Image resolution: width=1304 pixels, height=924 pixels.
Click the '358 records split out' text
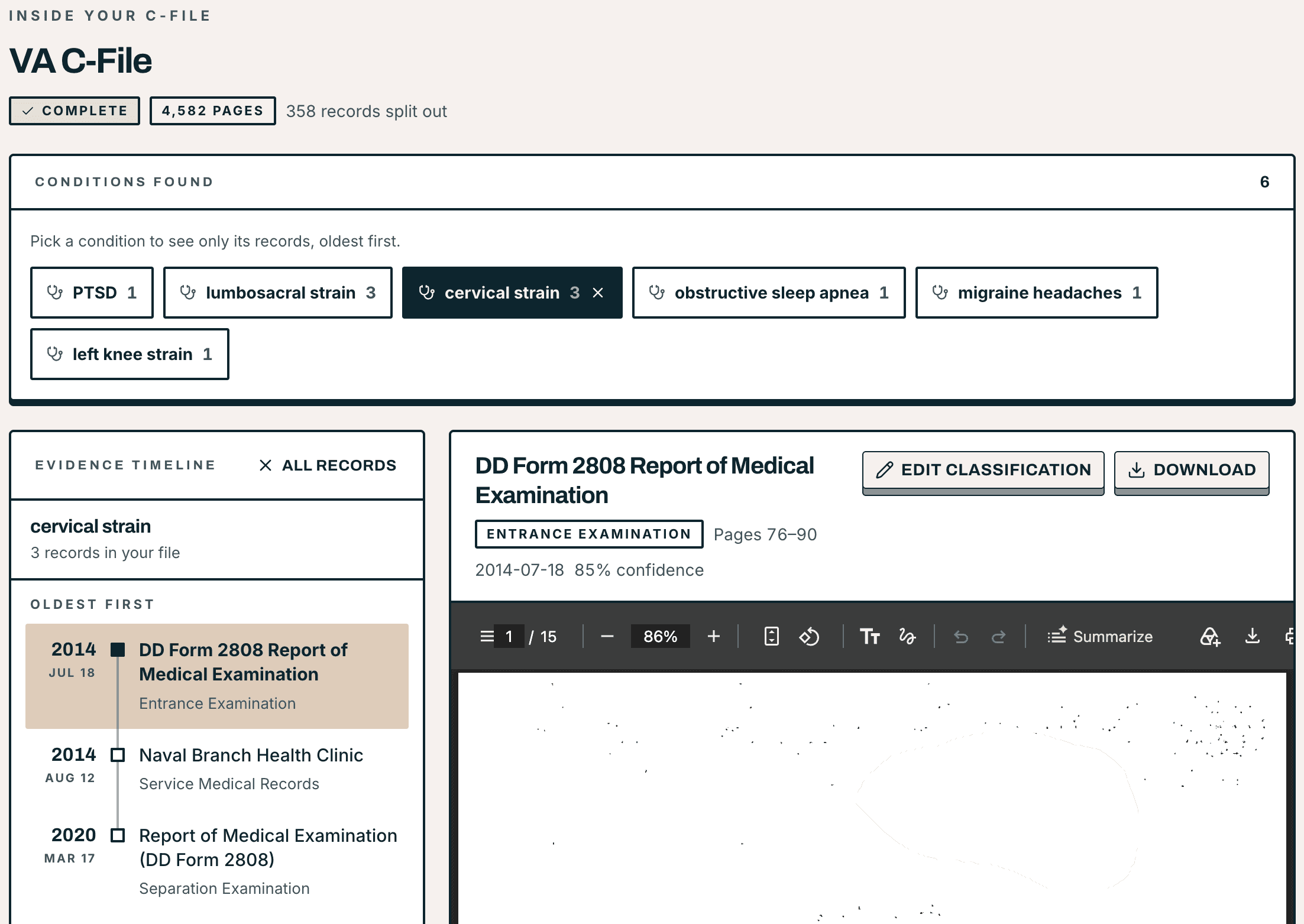coord(367,111)
